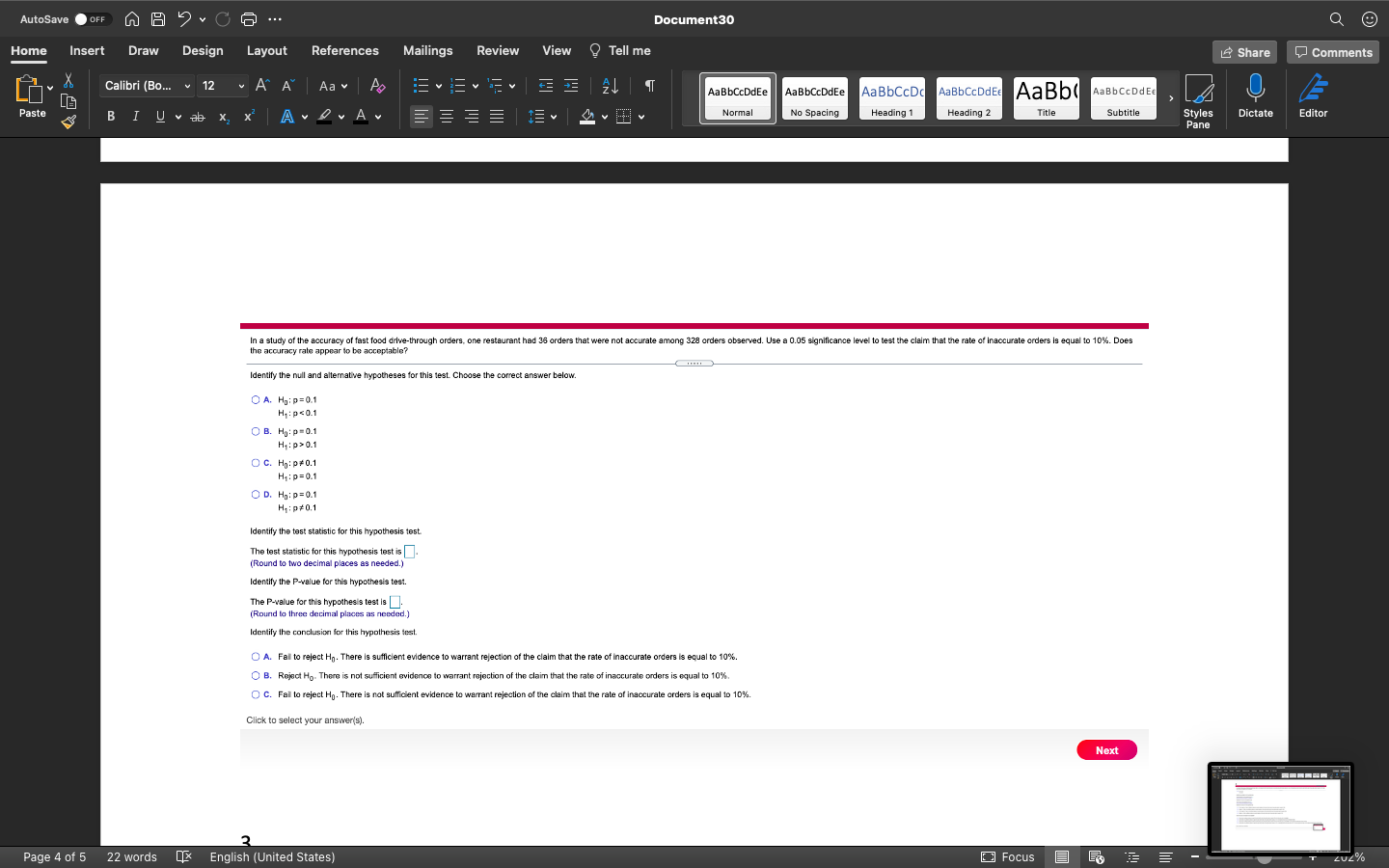Image resolution: width=1389 pixels, height=868 pixels.
Task: Open the References tab
Action: [344, 50]
